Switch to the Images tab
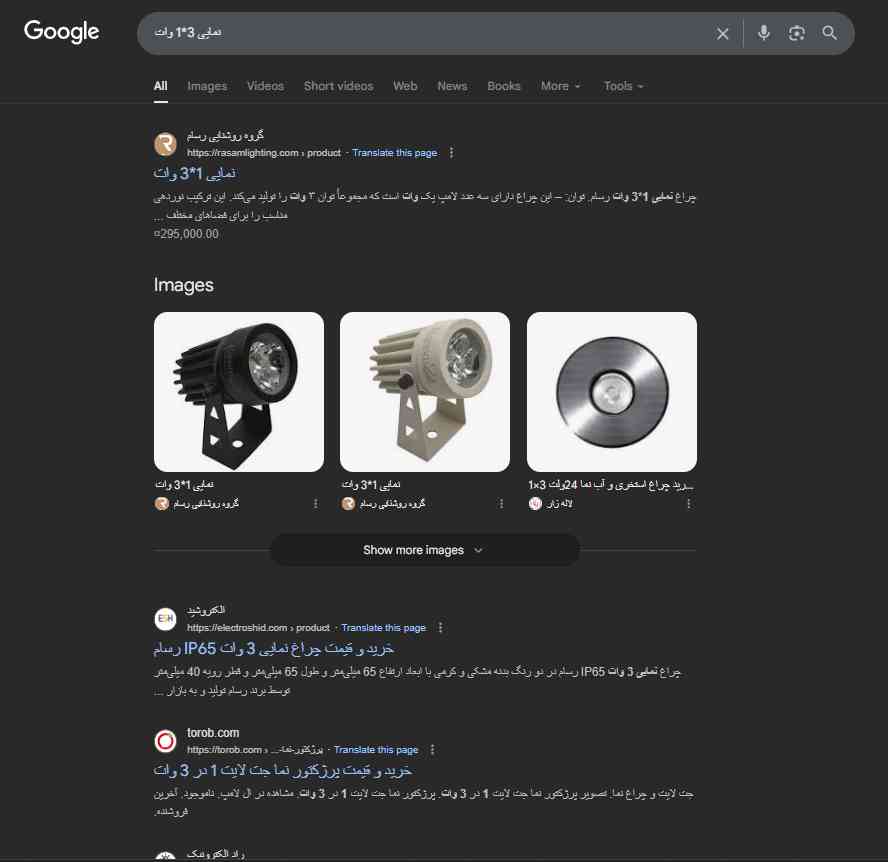The width and height of the screenshot is (888, 862). 207,86
